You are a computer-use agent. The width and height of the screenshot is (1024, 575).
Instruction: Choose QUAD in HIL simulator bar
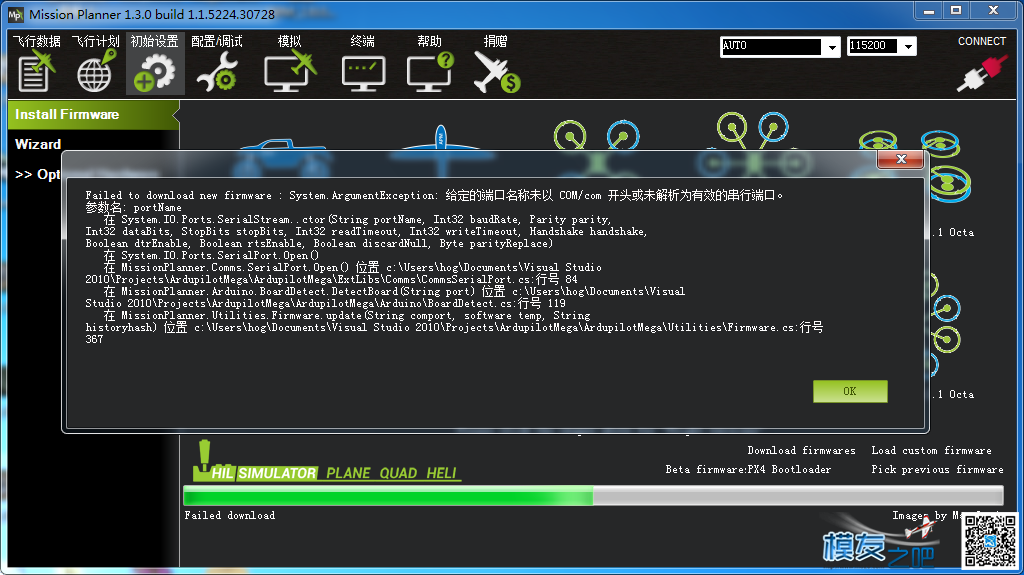pos(398,473)
